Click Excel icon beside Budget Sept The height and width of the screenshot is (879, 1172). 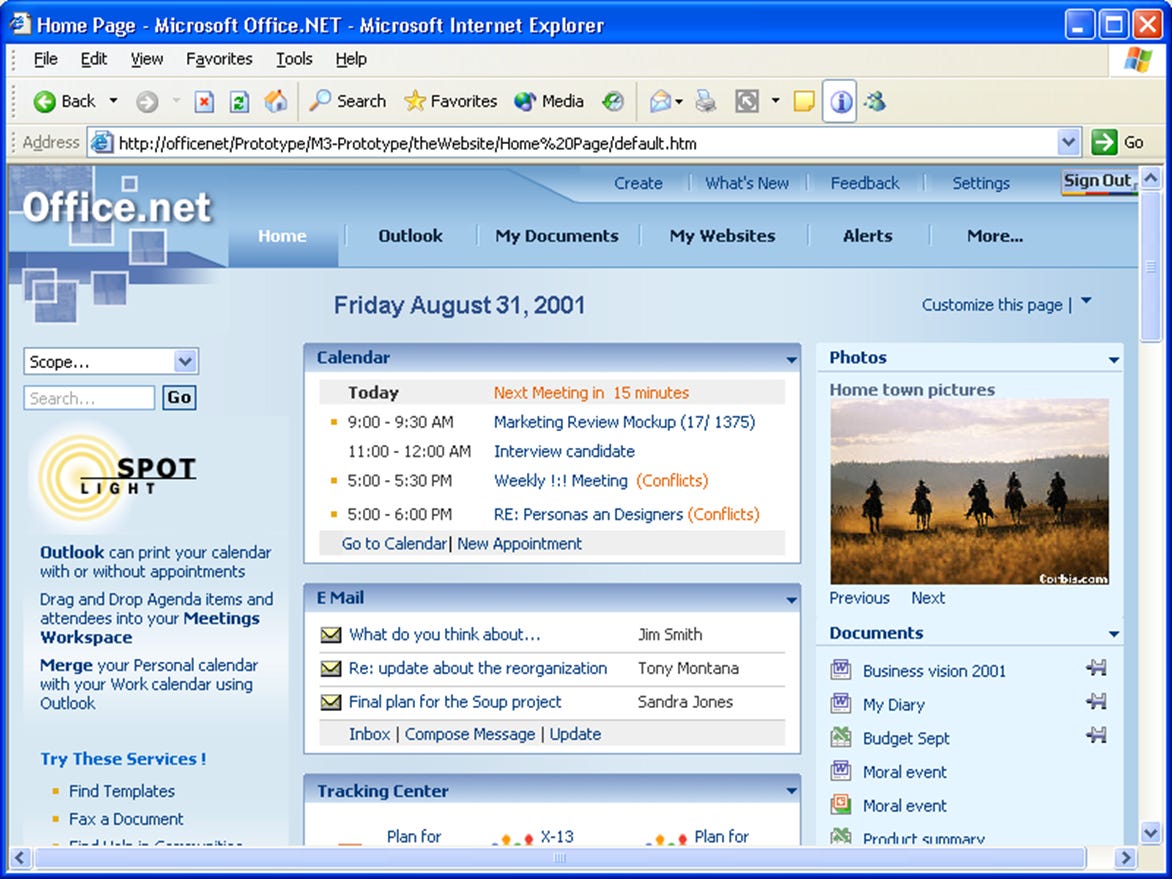pos(841,737)
